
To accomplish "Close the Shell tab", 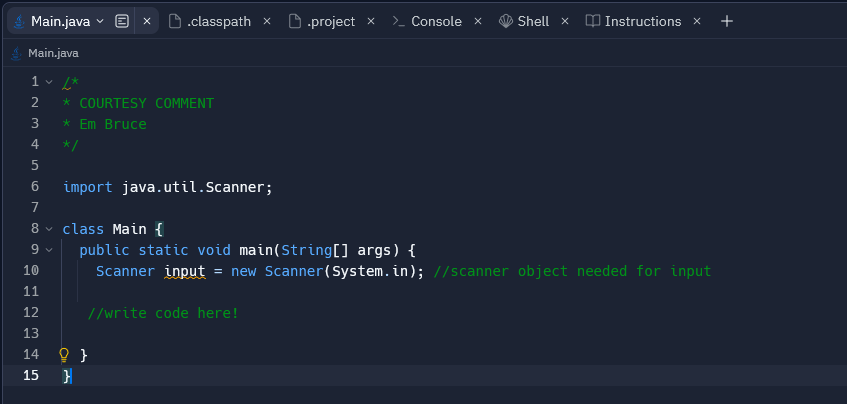I will (564, 22).
